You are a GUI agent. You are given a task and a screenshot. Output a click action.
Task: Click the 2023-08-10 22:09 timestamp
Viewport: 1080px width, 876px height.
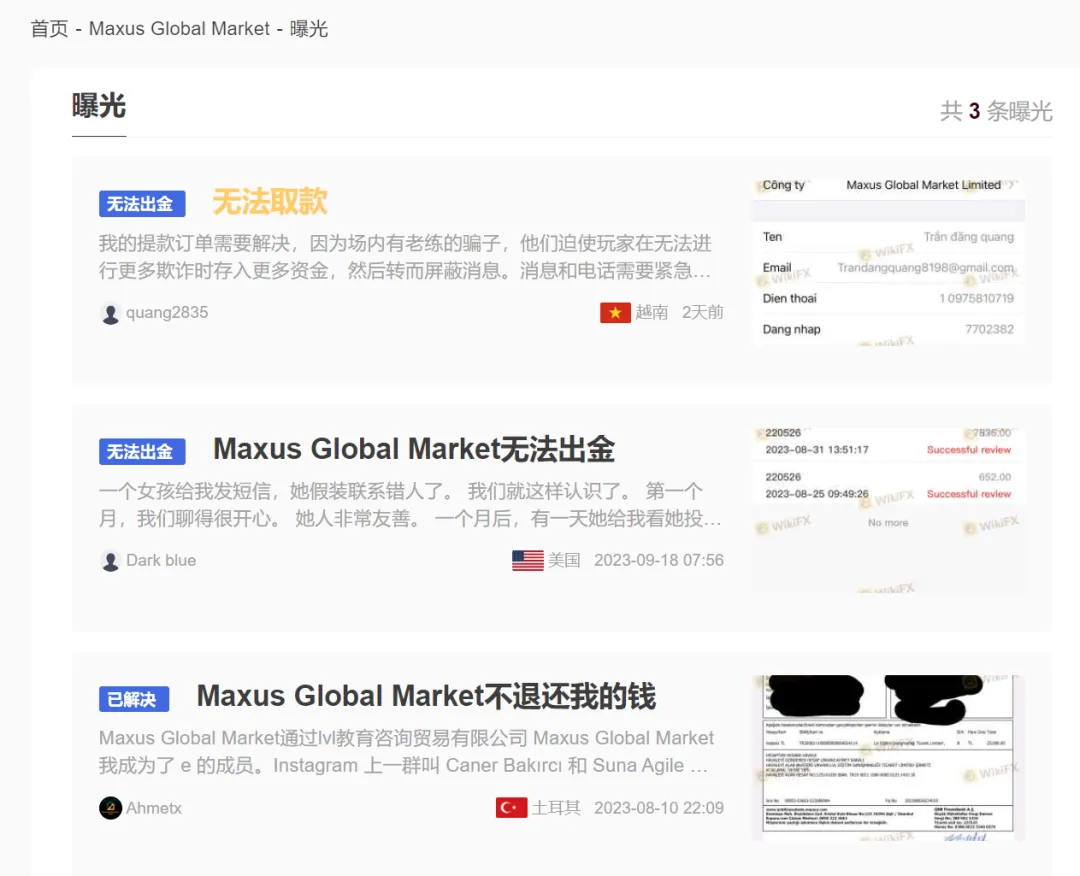[659, 808]
